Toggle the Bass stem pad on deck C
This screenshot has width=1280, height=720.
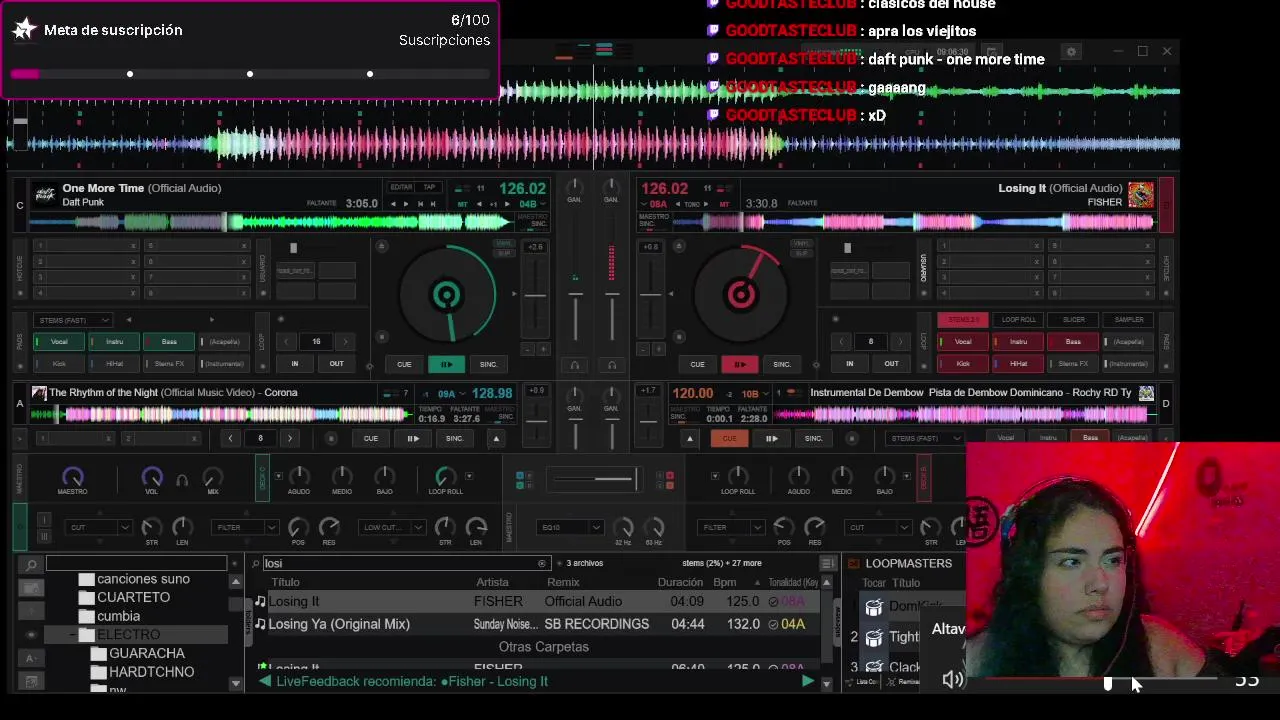[169, 342]
